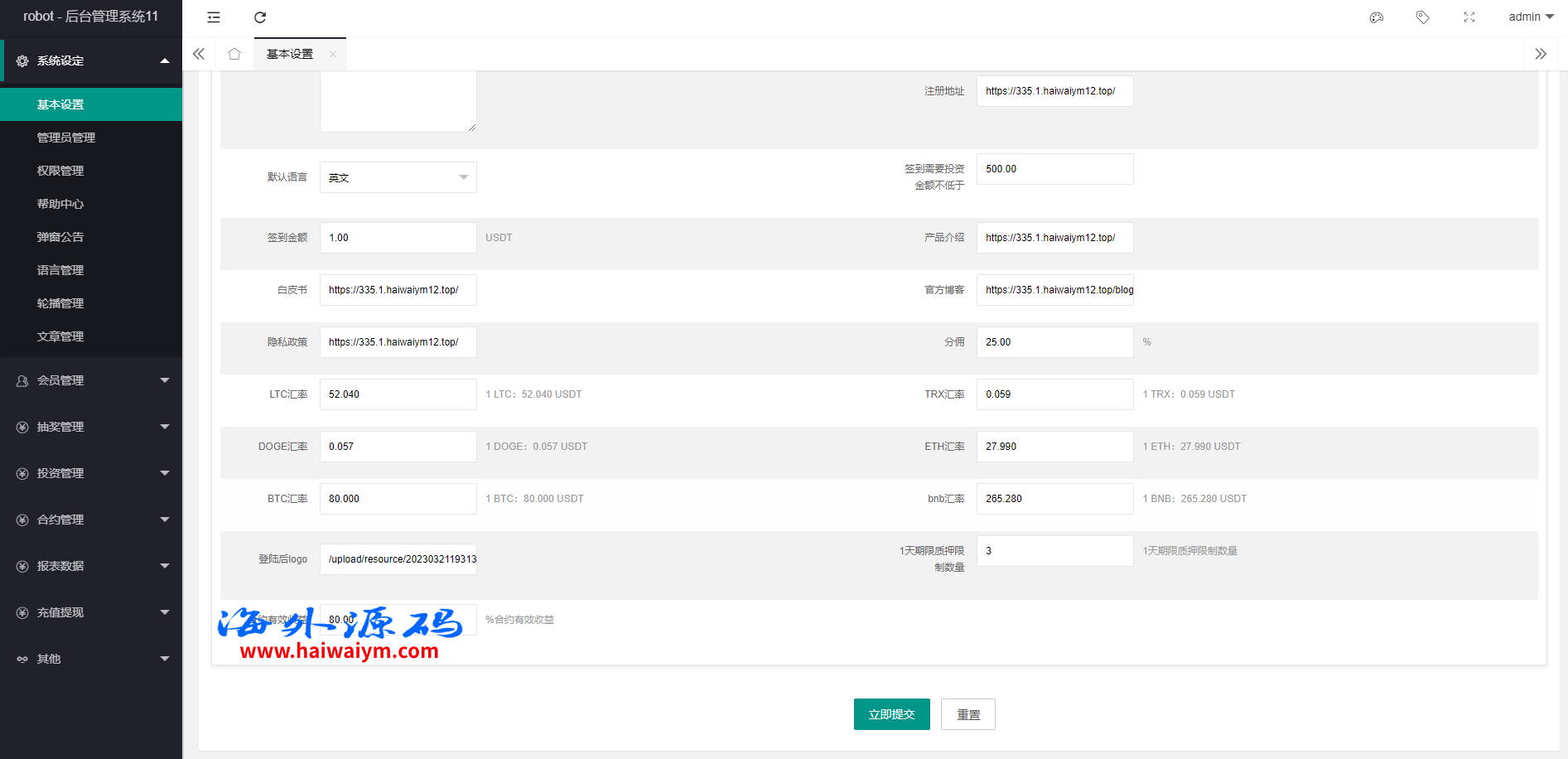Click the BTC汇率 input field
The height and width of the screenshot is (759, 1568).
pyautogui.click(x=398, y=499)
